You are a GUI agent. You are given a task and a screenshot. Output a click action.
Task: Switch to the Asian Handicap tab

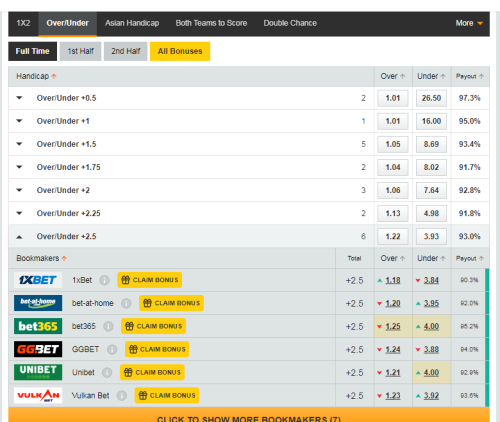coord(132,23)
